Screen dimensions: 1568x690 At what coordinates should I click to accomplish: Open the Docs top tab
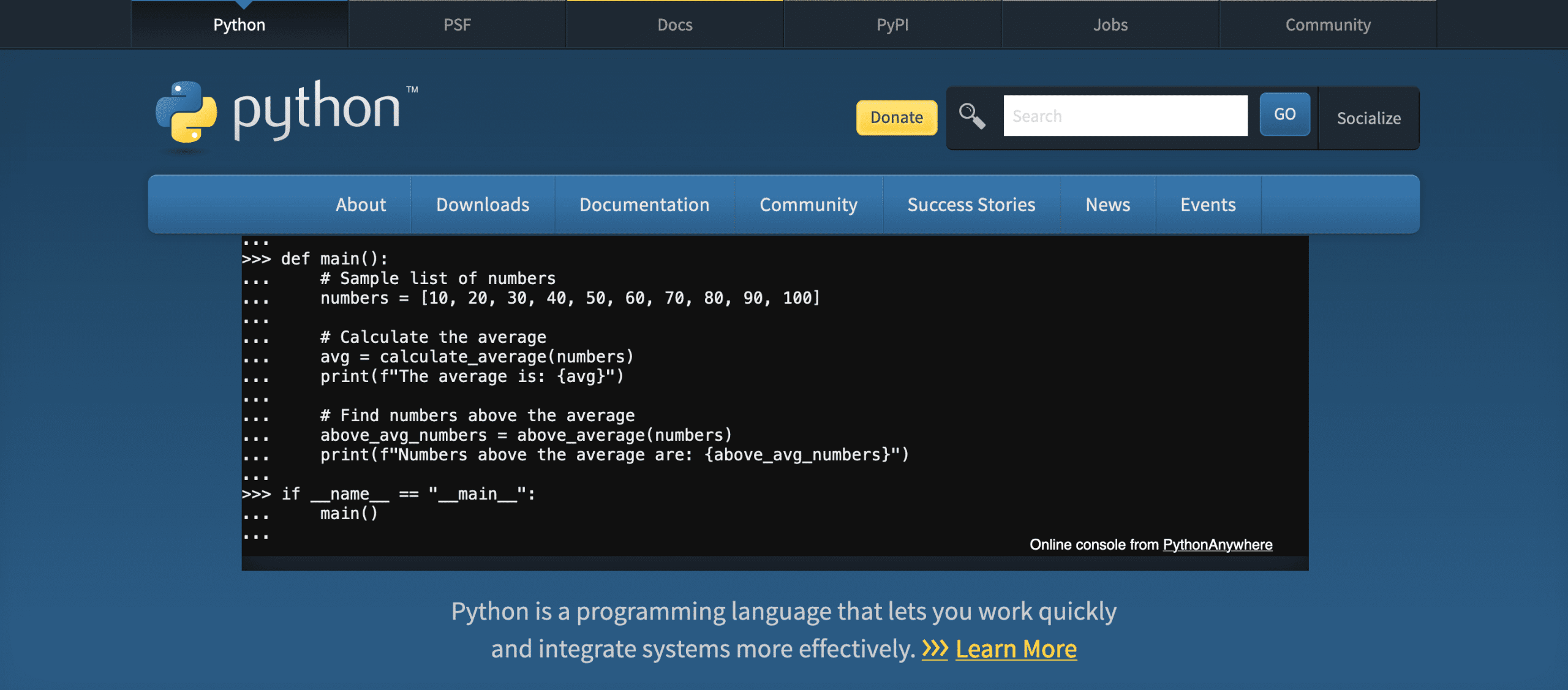675,24
